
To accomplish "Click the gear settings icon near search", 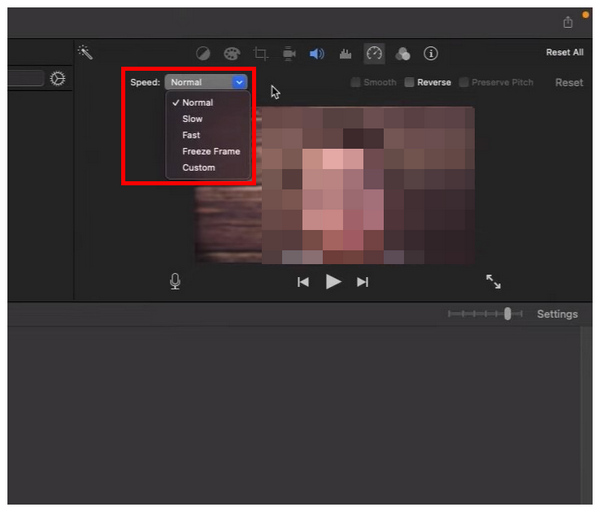I will coord(57,79).
